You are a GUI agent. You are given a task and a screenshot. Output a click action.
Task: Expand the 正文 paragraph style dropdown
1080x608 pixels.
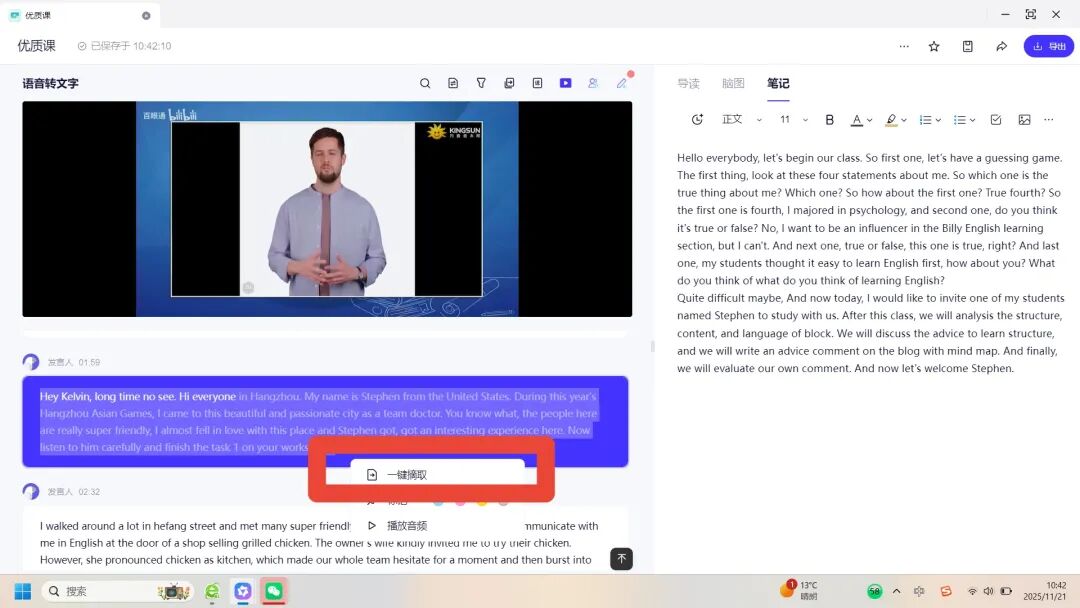[741, 120]
